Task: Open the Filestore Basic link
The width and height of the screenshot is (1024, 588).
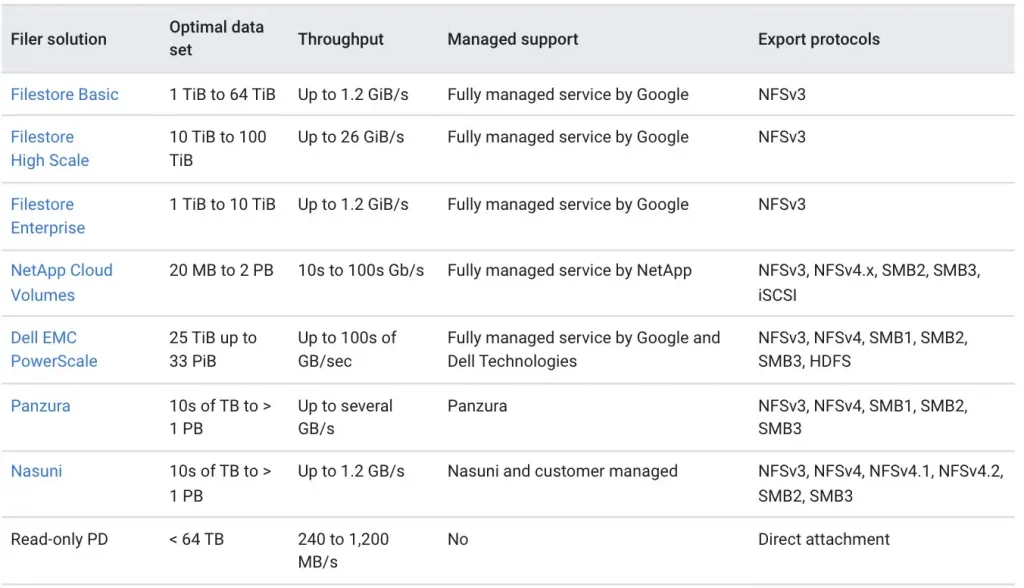Action: click(x=64, y=94)
